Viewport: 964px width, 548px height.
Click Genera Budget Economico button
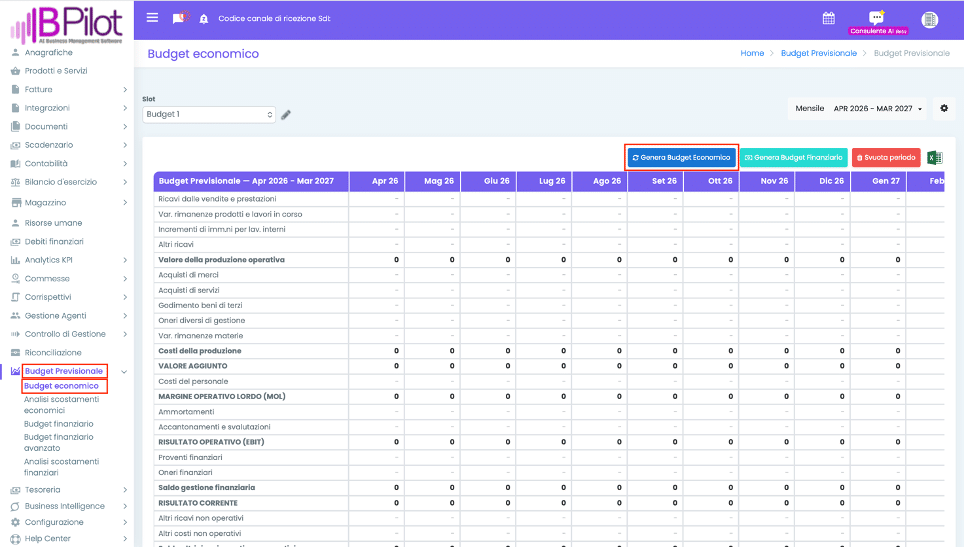click(681, 158)
